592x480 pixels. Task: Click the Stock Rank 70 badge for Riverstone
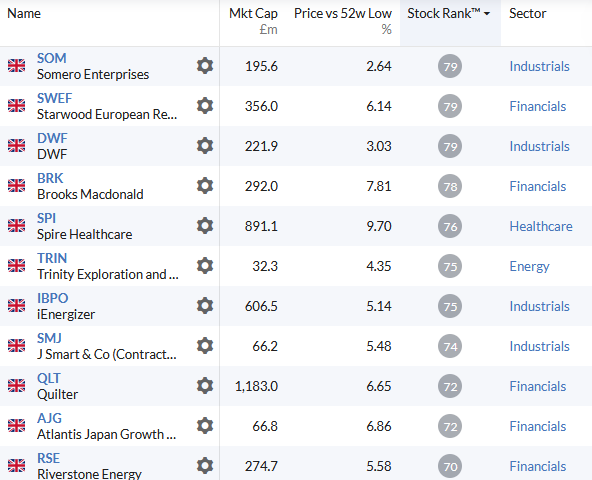[x=450, y=466]
